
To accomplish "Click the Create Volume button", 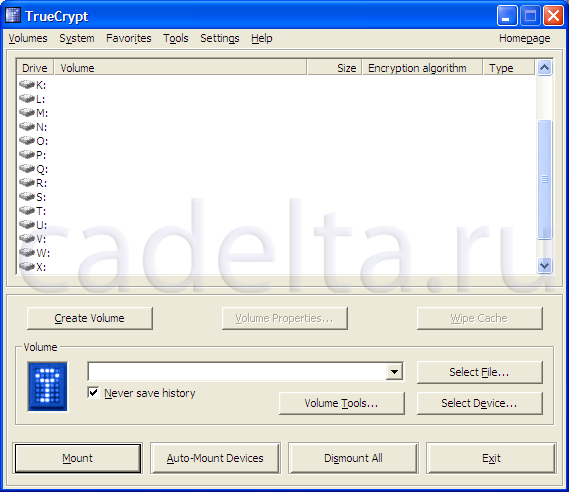I will click(x=90, y=318).
